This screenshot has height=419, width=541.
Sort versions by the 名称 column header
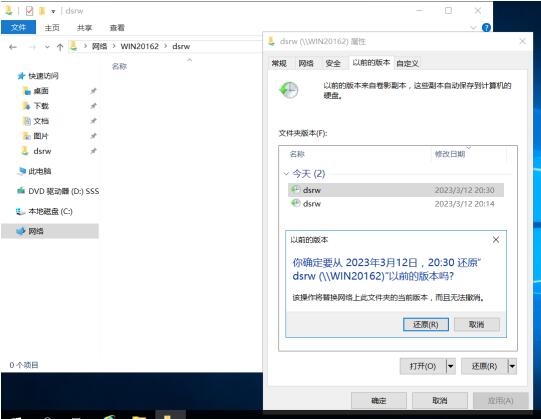coord(297,154)
